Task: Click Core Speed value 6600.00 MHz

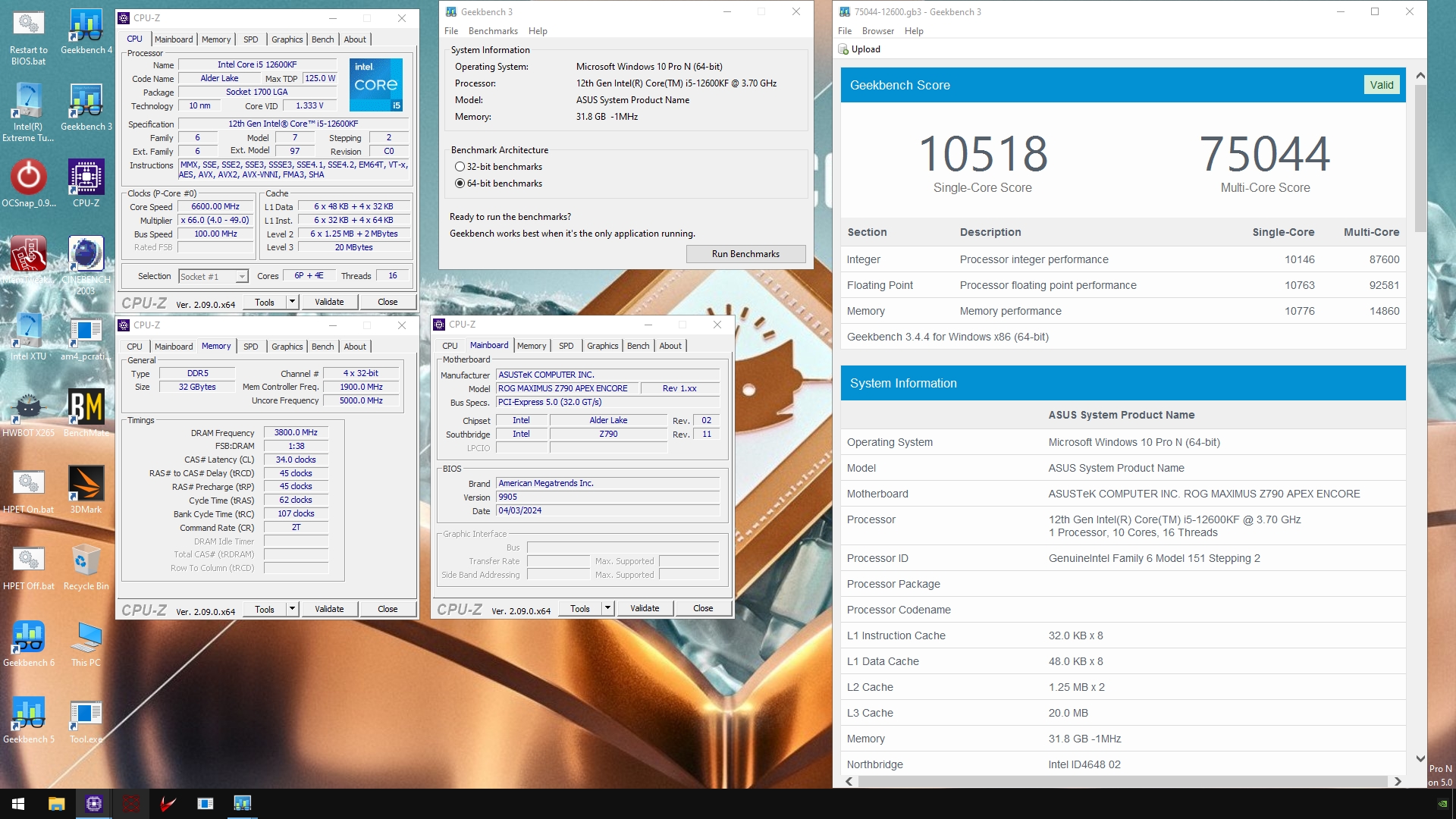Action: [215, 206]
